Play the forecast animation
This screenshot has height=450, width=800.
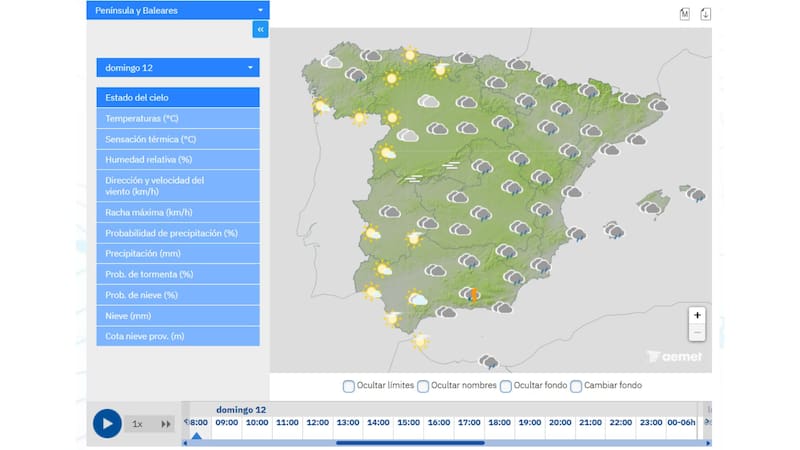coord(107,423)
